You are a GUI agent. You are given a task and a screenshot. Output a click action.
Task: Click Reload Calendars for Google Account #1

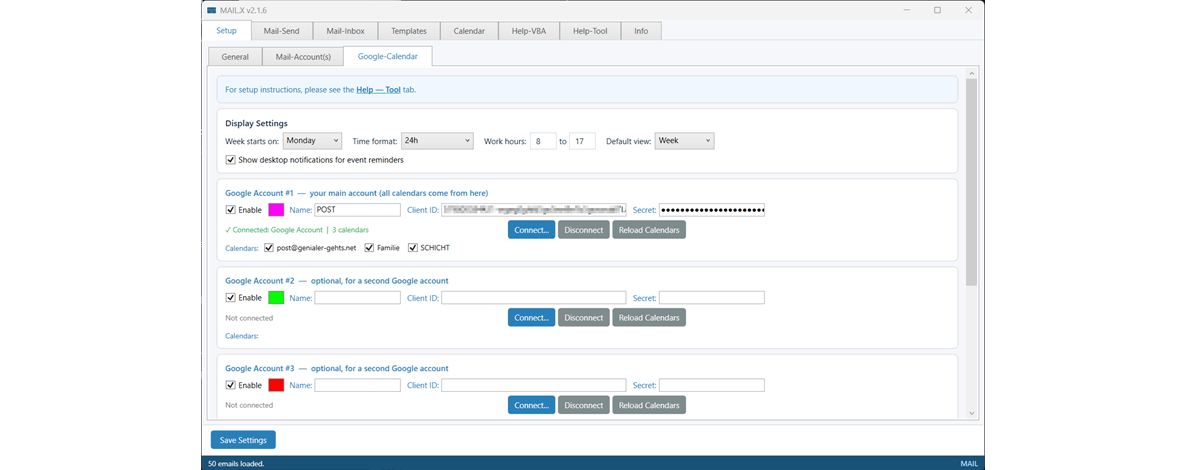point(649,230)
